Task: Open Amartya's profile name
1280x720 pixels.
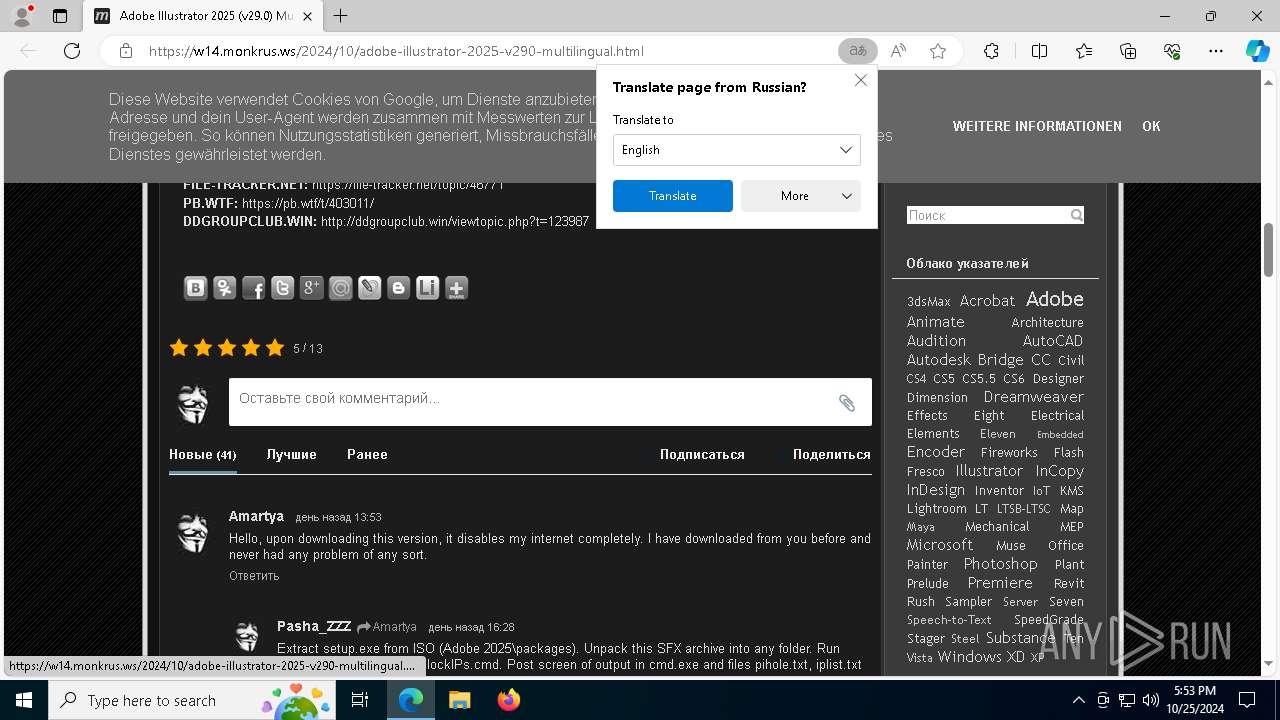Action: pyautogui.click(x=256, y=516)
